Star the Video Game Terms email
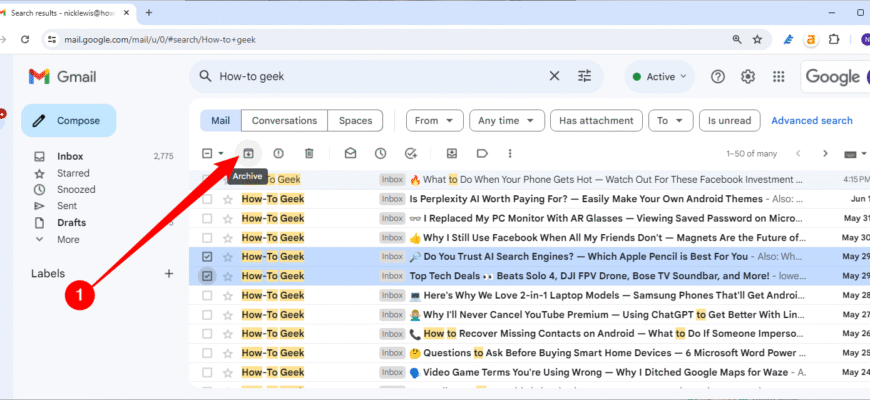870x400 pixels. (x=227, y=373)
